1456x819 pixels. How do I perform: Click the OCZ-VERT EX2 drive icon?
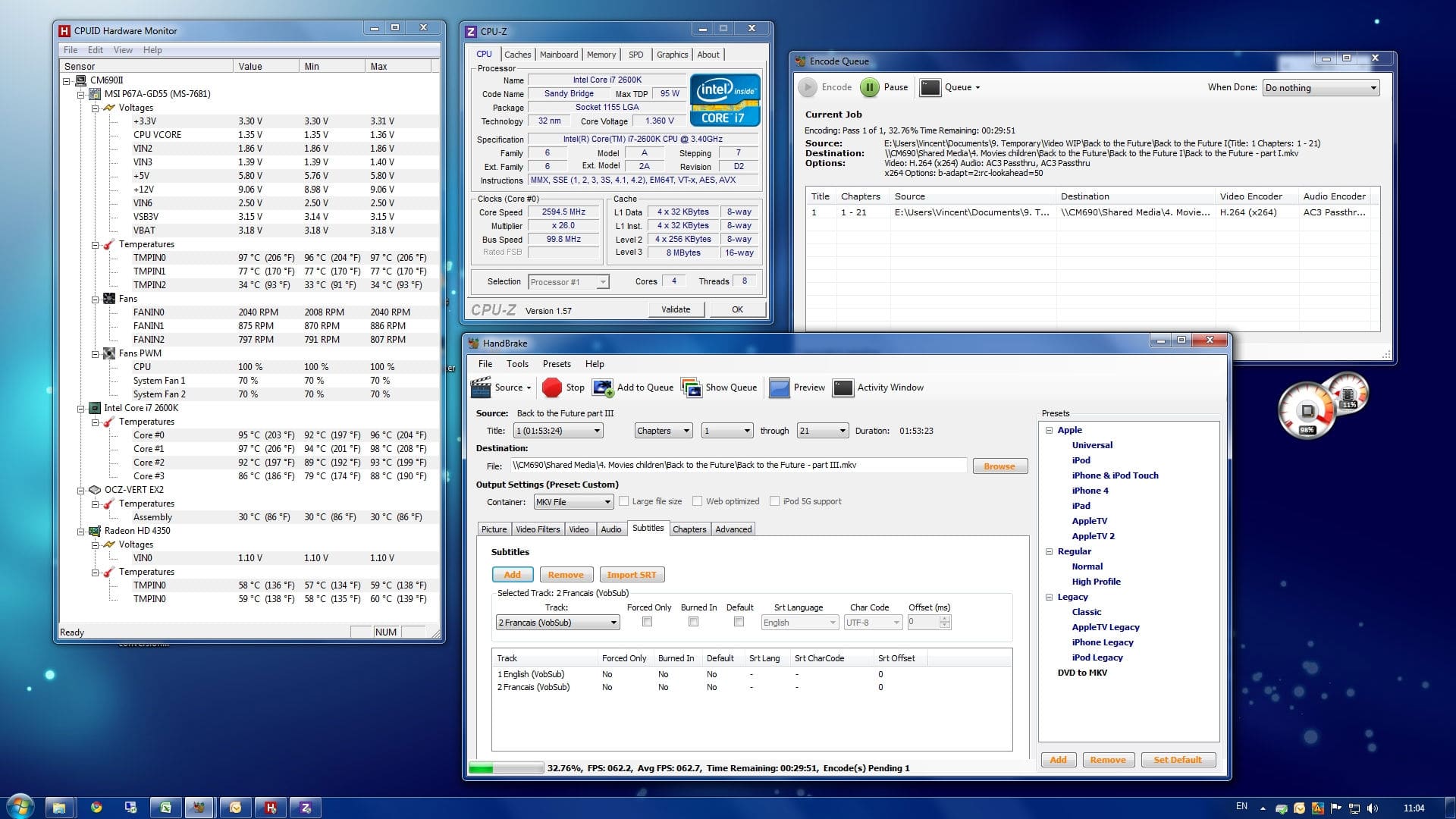coord(95,490)
